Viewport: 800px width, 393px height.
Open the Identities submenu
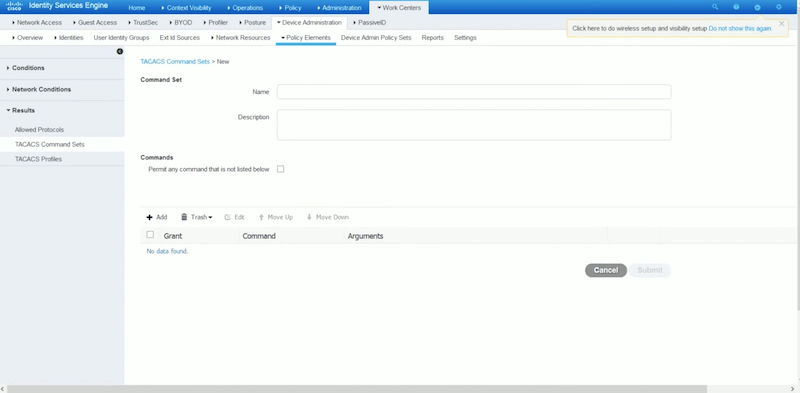pos(68,38)
